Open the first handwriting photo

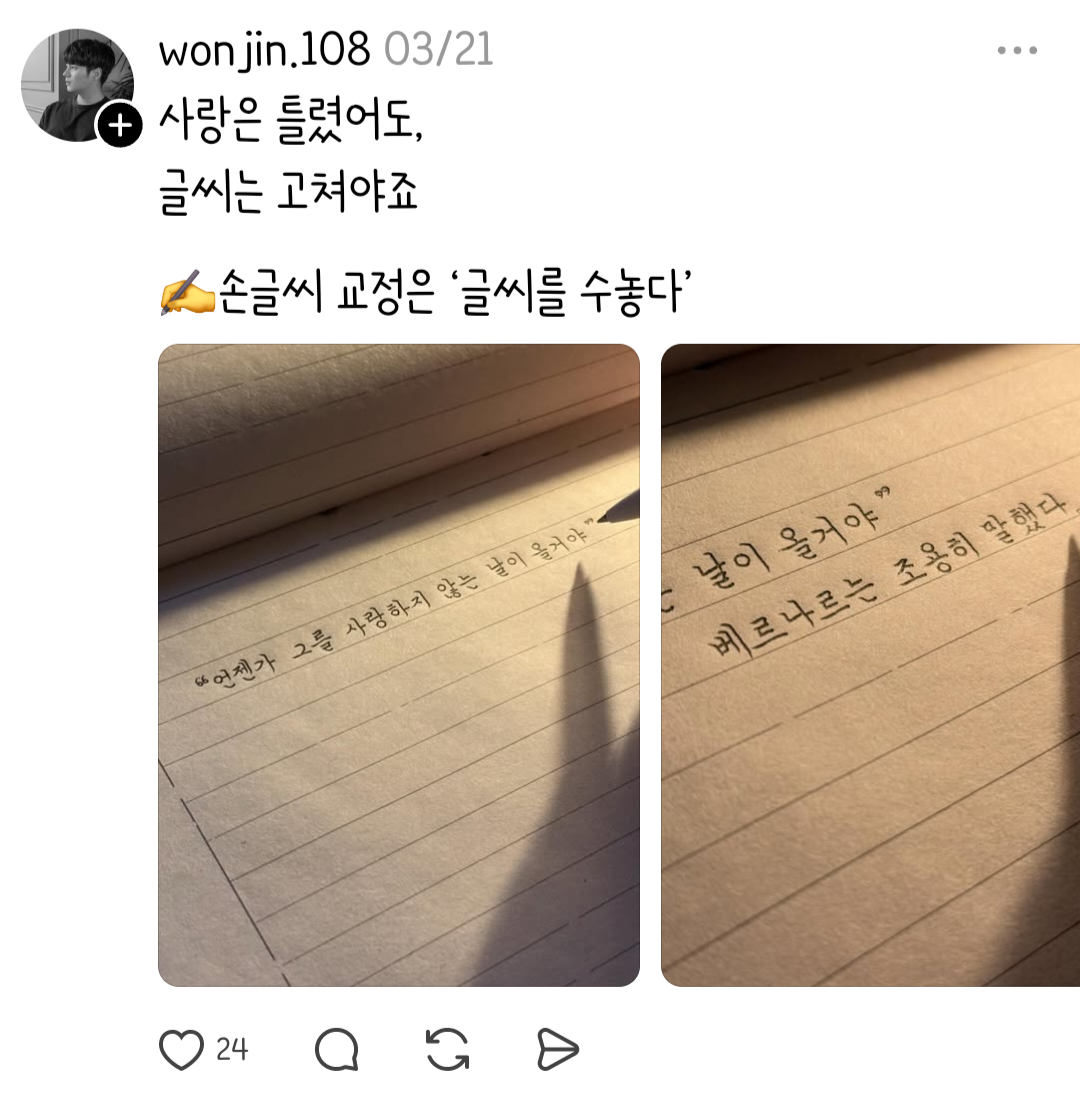coord(399,665)
